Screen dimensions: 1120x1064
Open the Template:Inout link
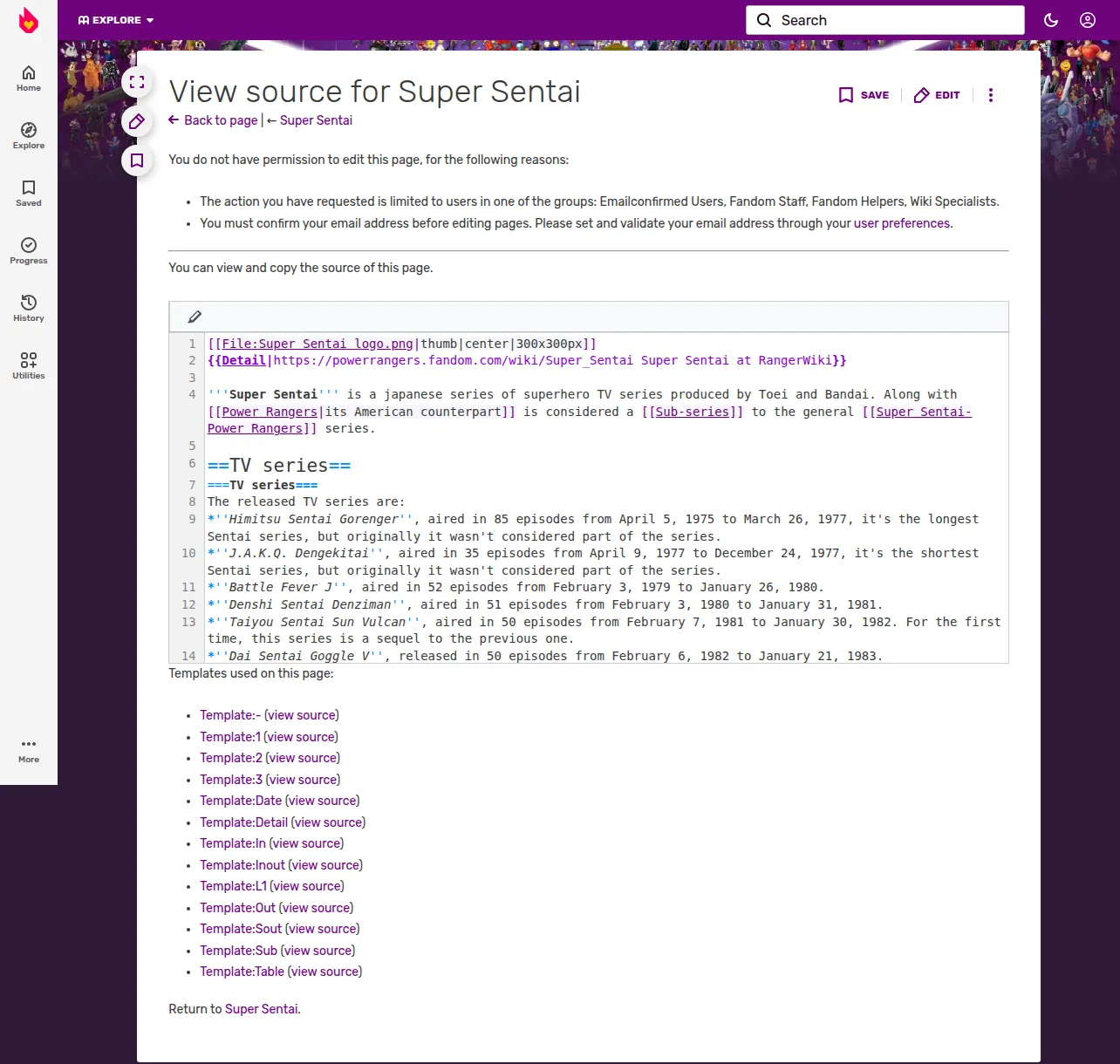242,865
